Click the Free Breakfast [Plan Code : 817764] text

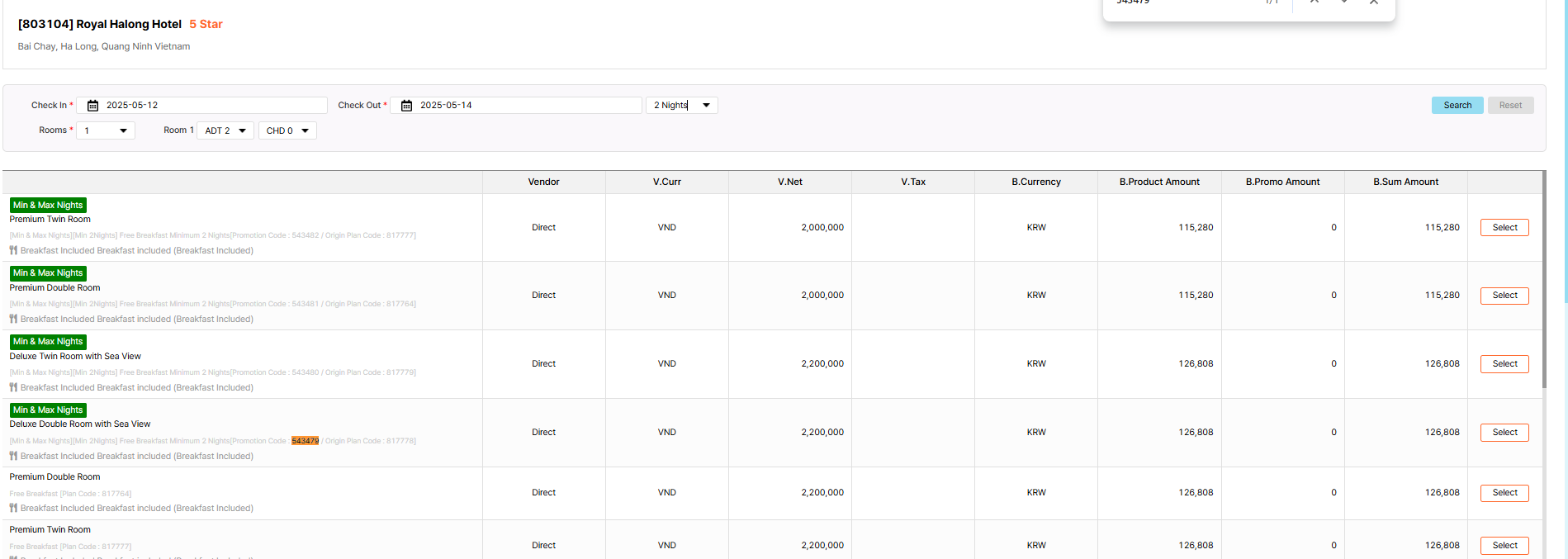(70, 494)
